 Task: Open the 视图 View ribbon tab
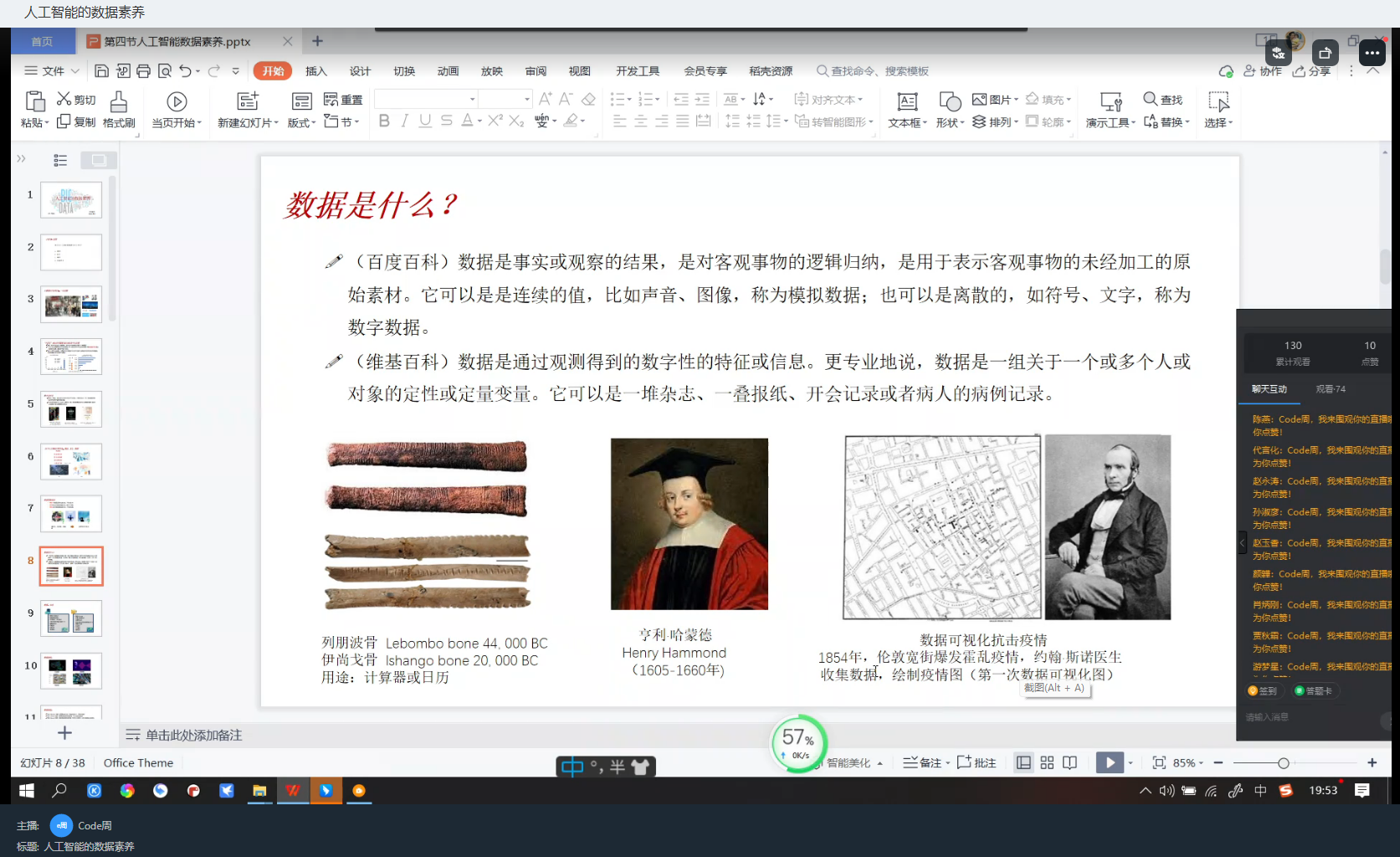click(579, 71)
